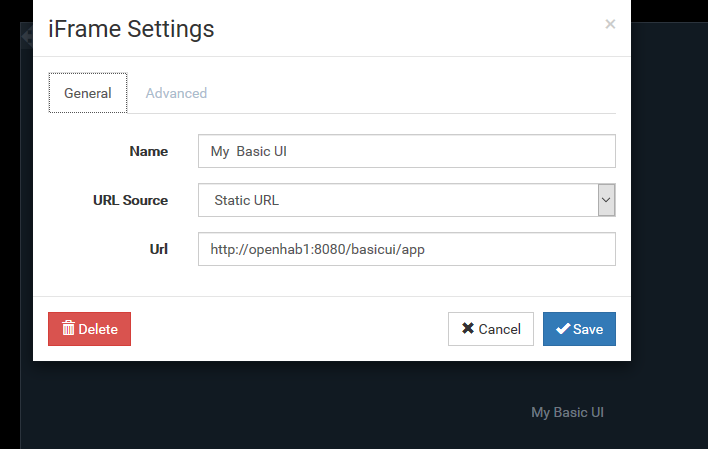
Task: Expand the chevron arrow of URL Source
Action: point(606,200)
